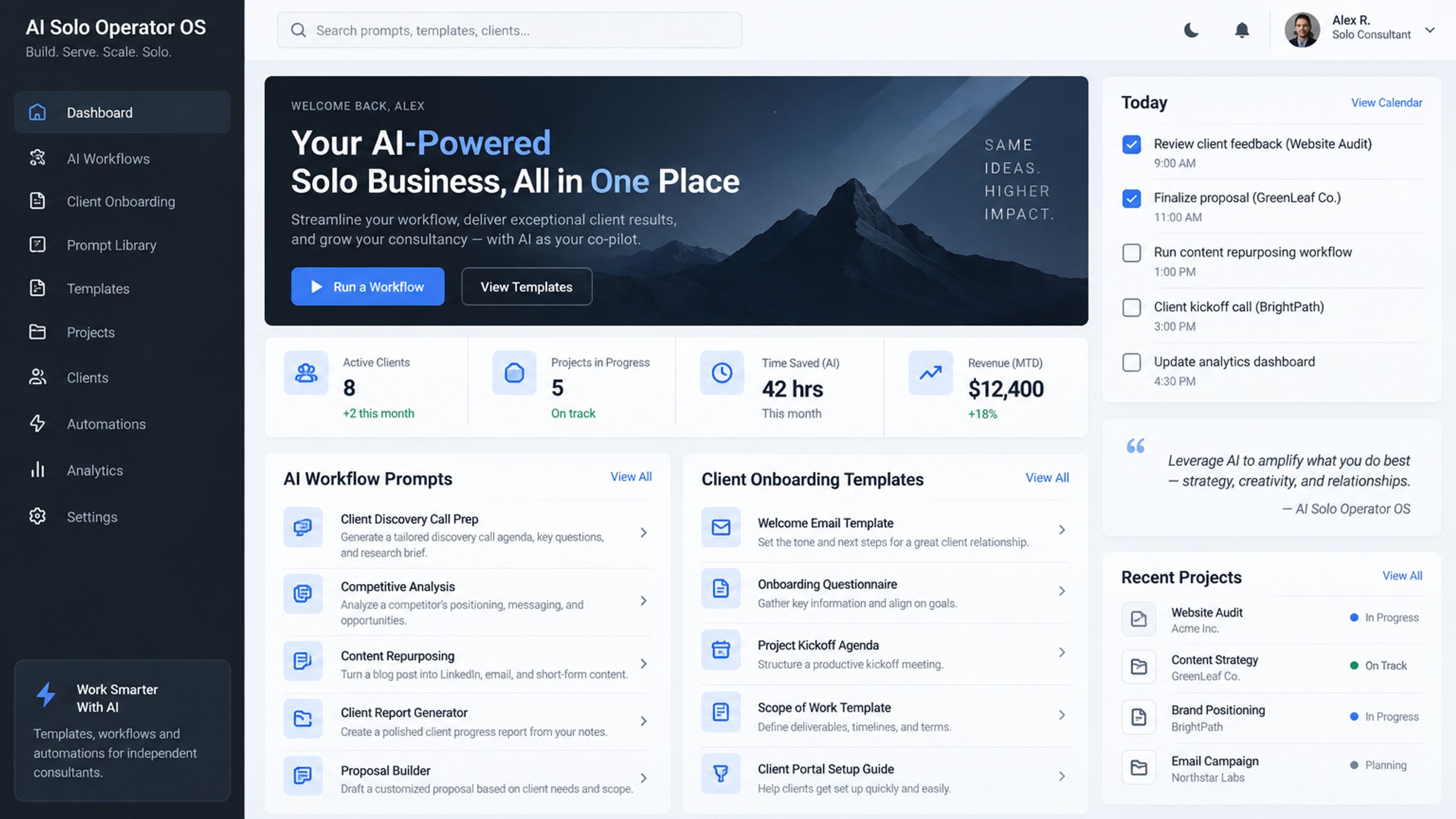Open Automations in sidebar
Screen dimensions: 1456x819
[x=122, y=424]
